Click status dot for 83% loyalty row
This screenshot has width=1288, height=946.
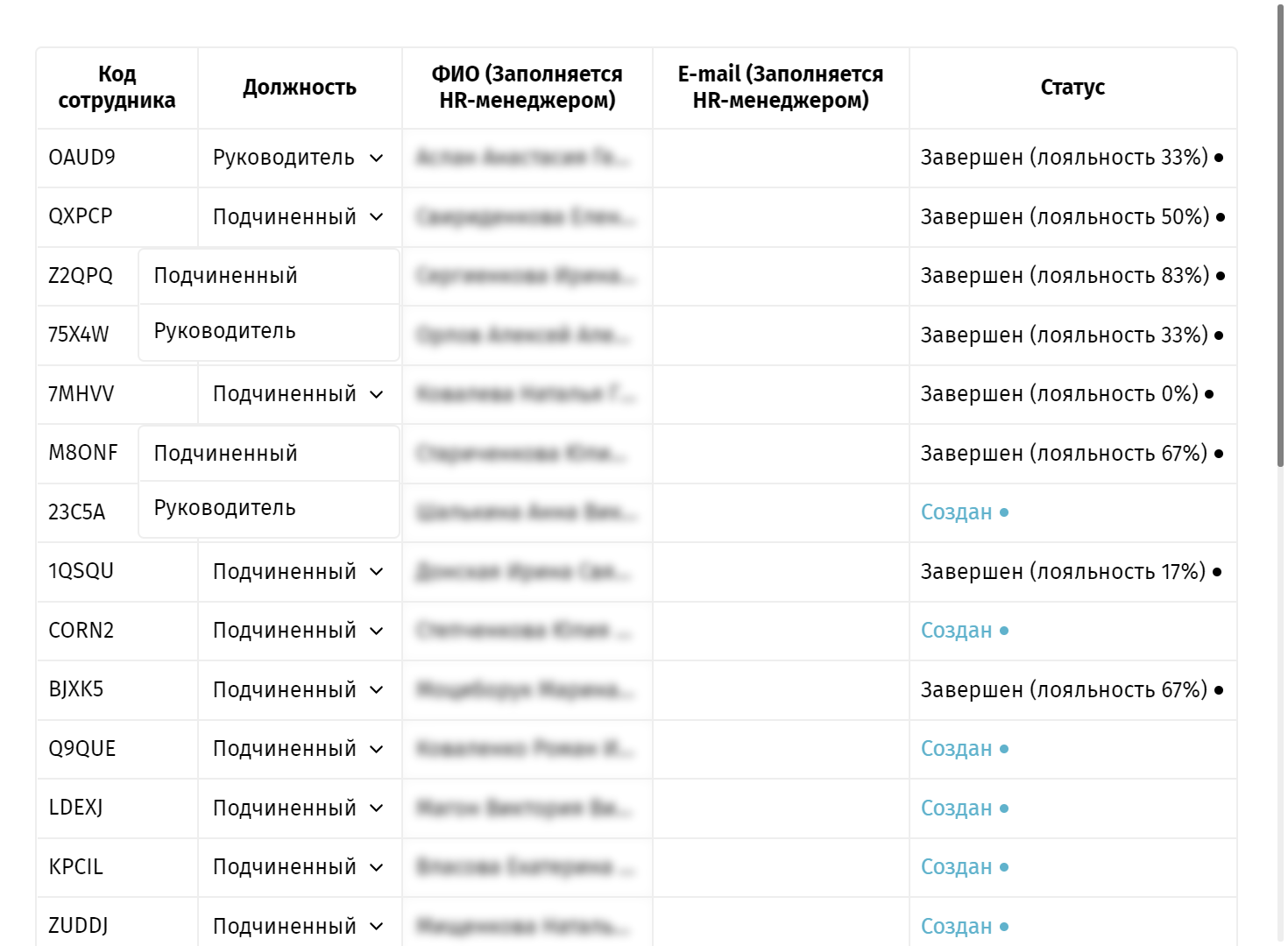[x=1221, y=276]
